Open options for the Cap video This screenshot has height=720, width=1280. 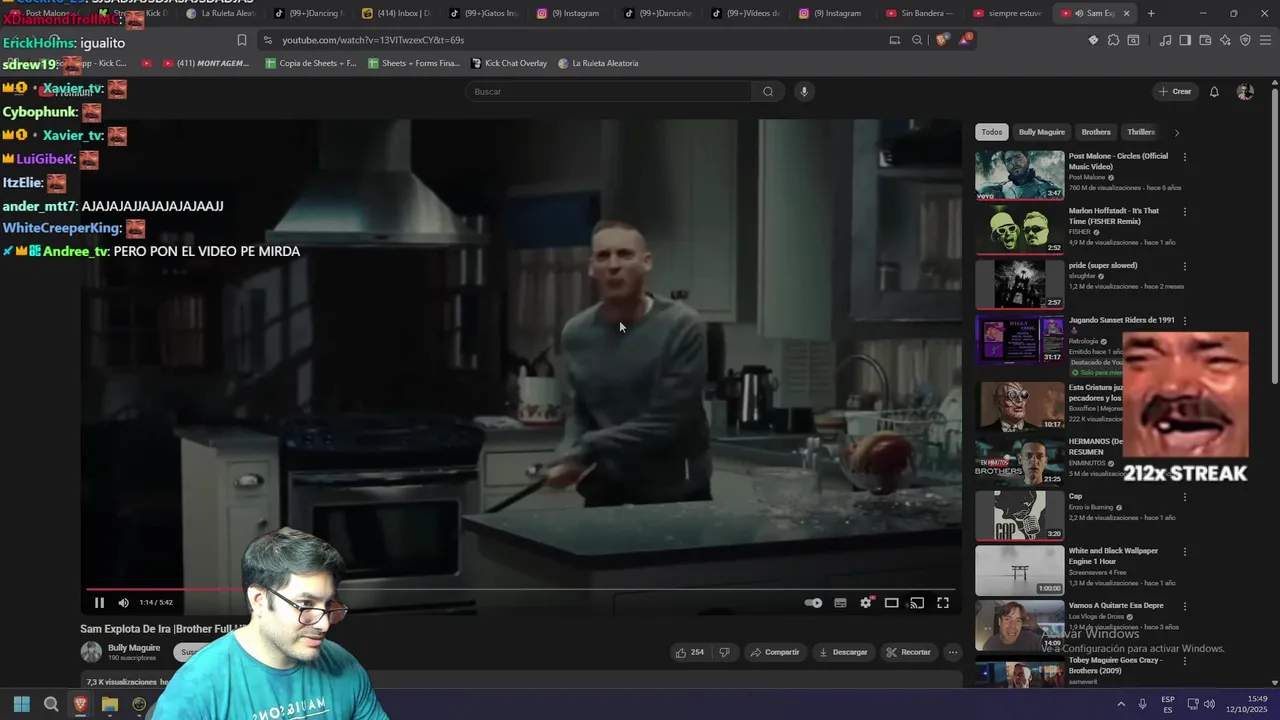tap(1185, 497)
